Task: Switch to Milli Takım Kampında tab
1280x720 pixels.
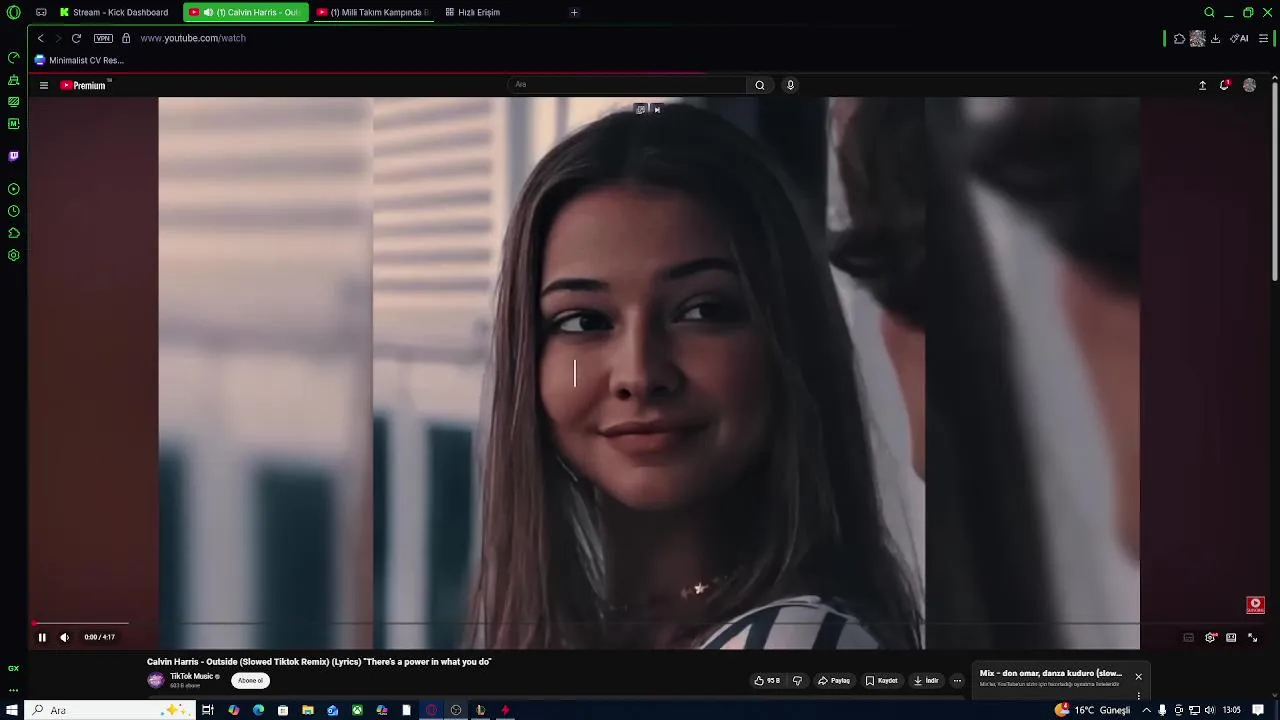Action: click(x=374, y=12)
